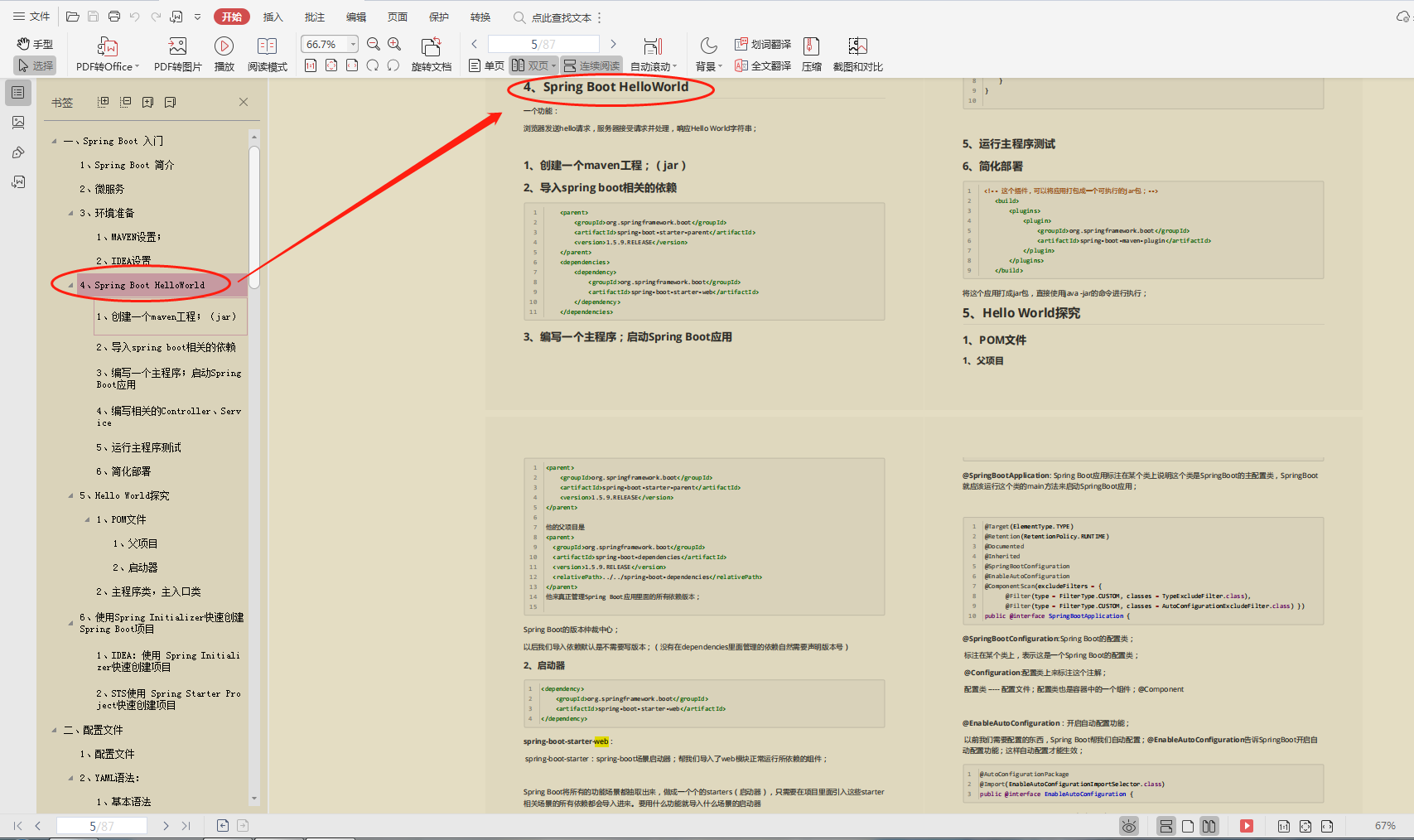
Task: Click 划词翻译 word translation
Action: point(763,44)
